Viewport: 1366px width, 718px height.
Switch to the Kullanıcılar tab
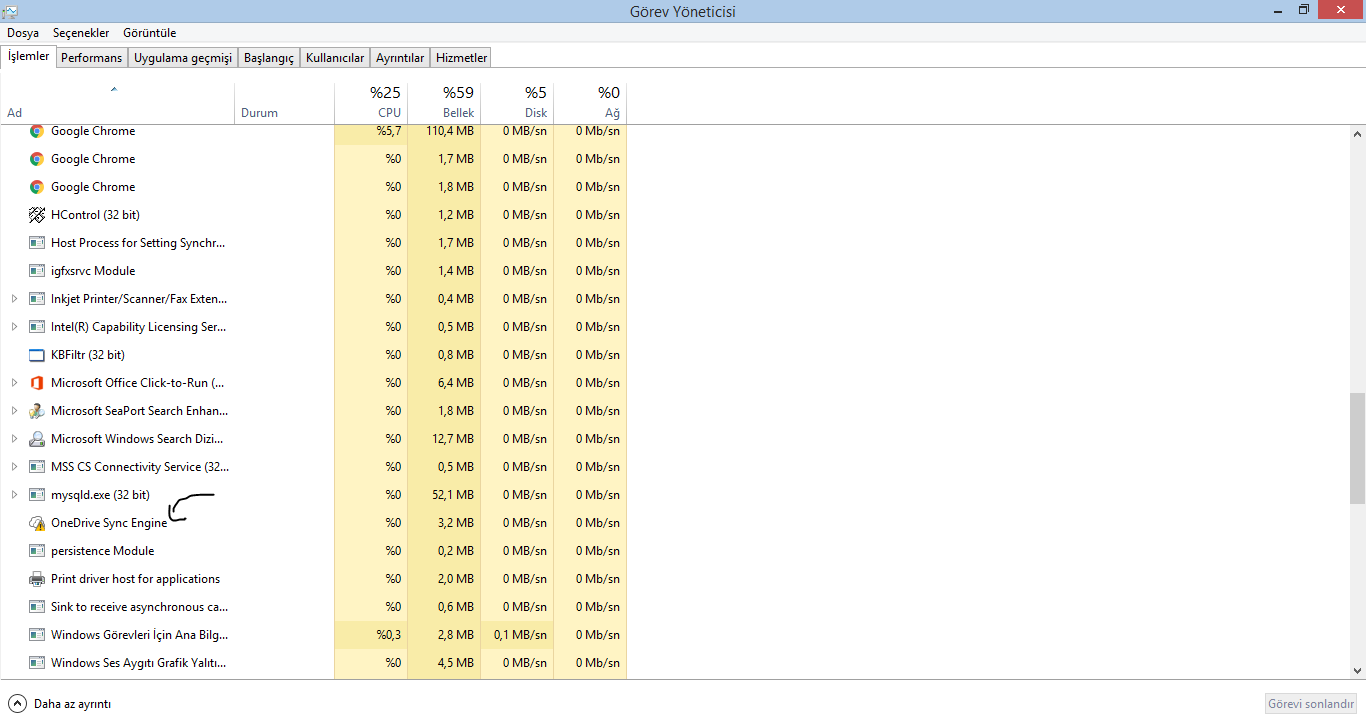335,58
